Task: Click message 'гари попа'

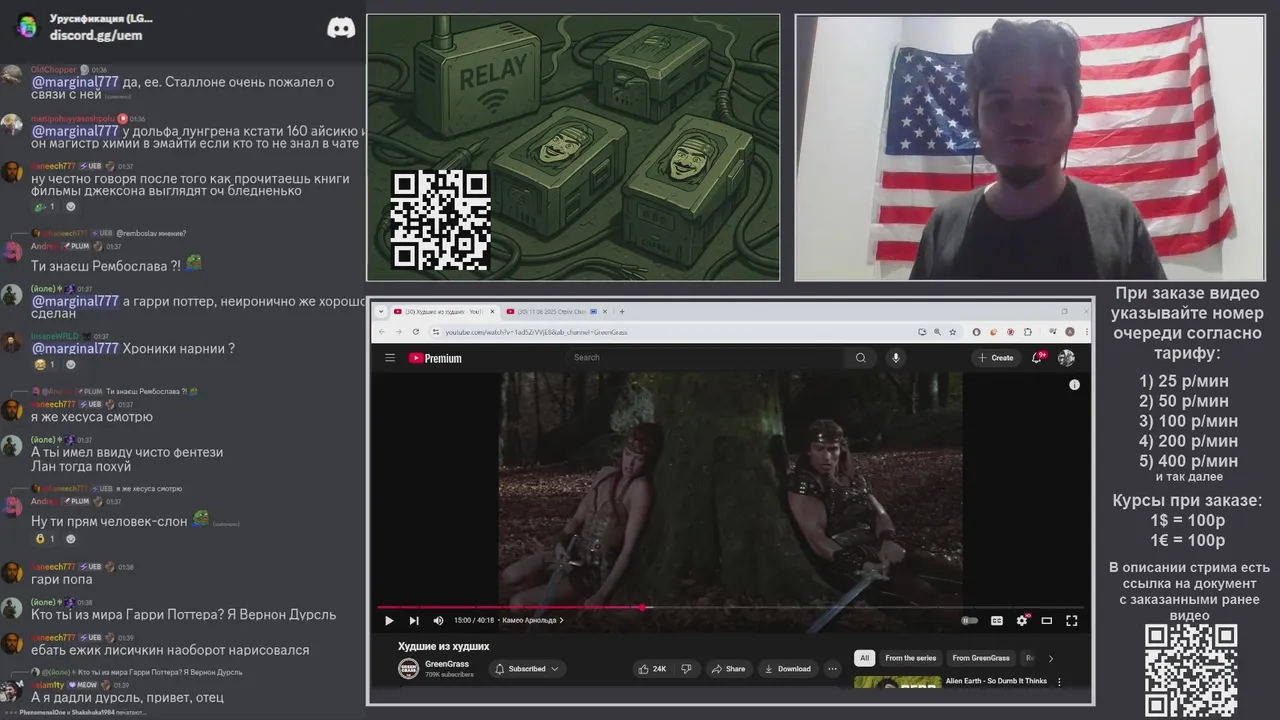Action: coord(61,579)
